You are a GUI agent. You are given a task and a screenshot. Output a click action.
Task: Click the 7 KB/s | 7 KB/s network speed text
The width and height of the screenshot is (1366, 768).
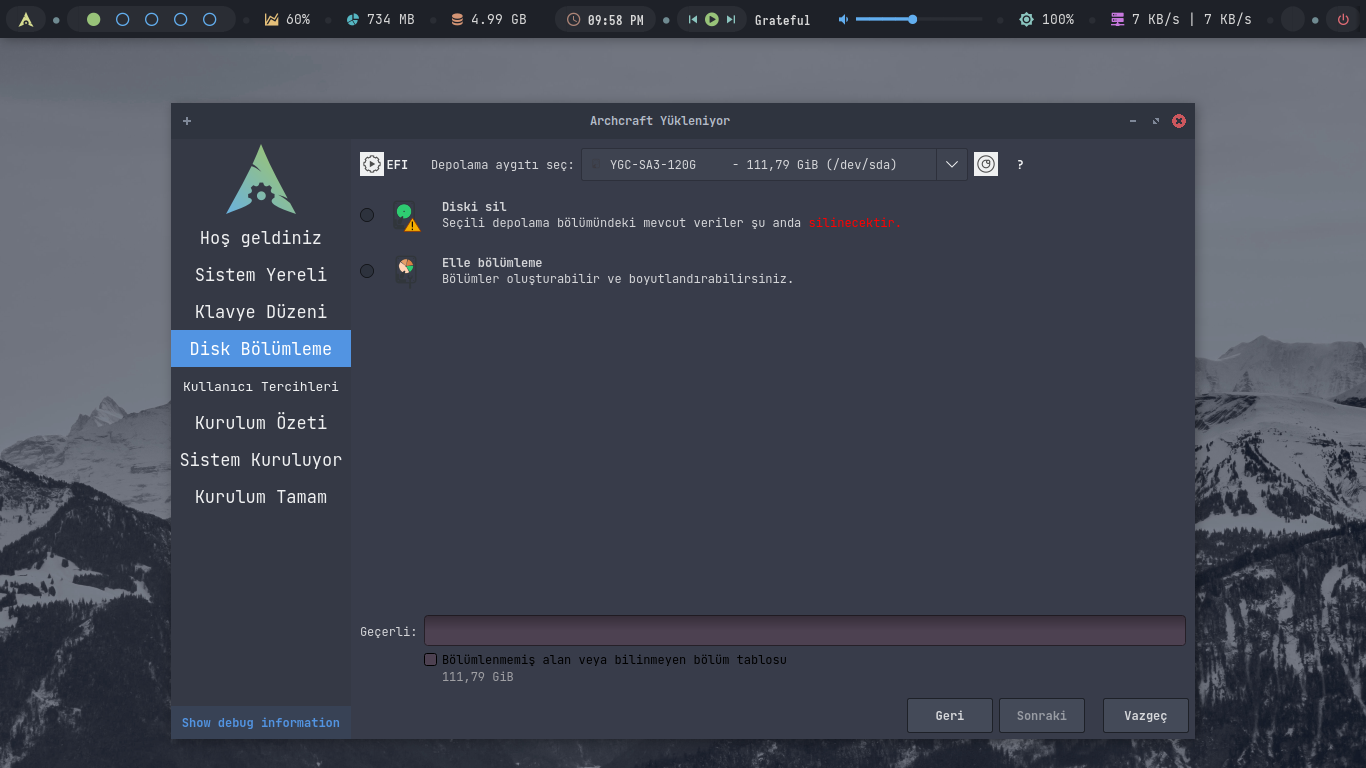pos(1192,20)
